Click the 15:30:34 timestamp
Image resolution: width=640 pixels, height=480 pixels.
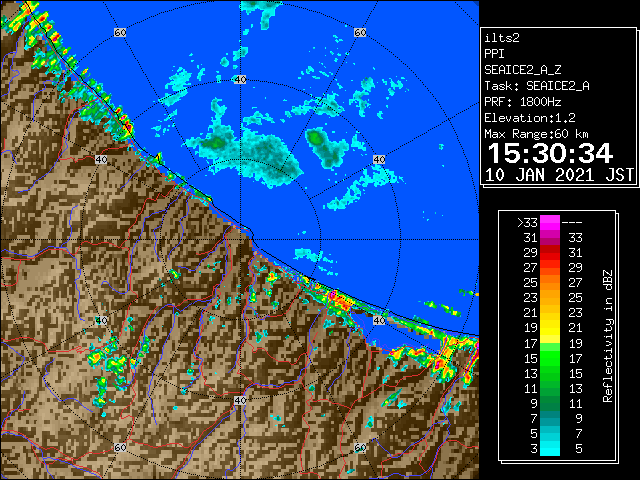[x=550, y=153]
